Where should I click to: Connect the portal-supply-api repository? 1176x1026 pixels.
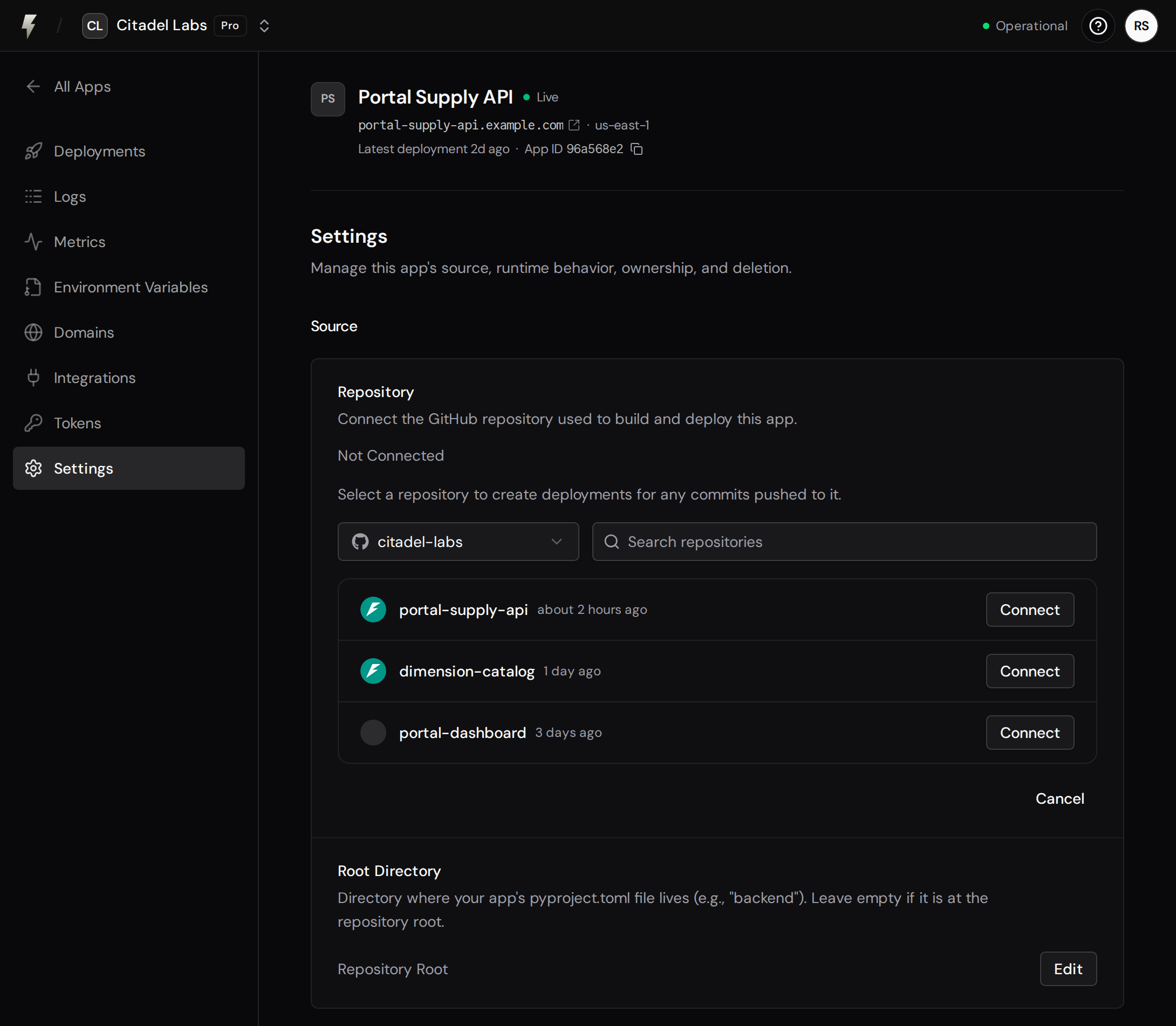pyautogui.click(x=1029, y=609)
